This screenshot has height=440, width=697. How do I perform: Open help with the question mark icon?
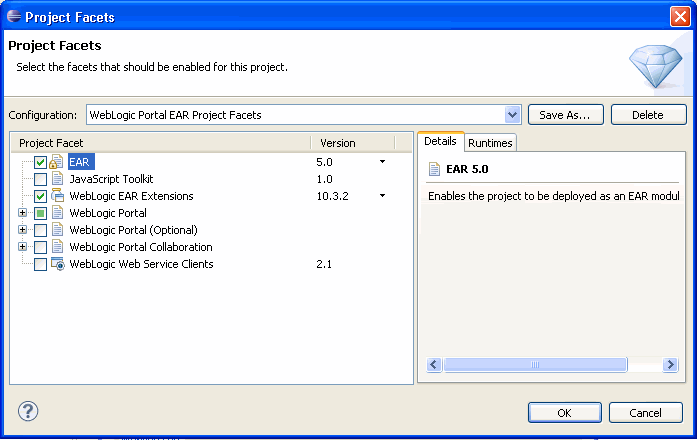coord(28,411)
